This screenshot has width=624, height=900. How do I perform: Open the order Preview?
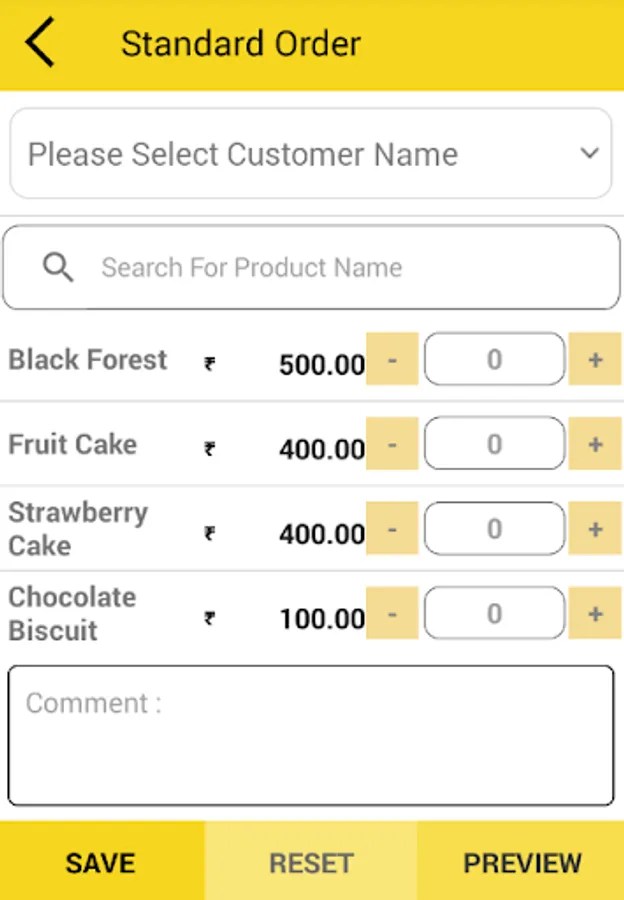(521, 861)
